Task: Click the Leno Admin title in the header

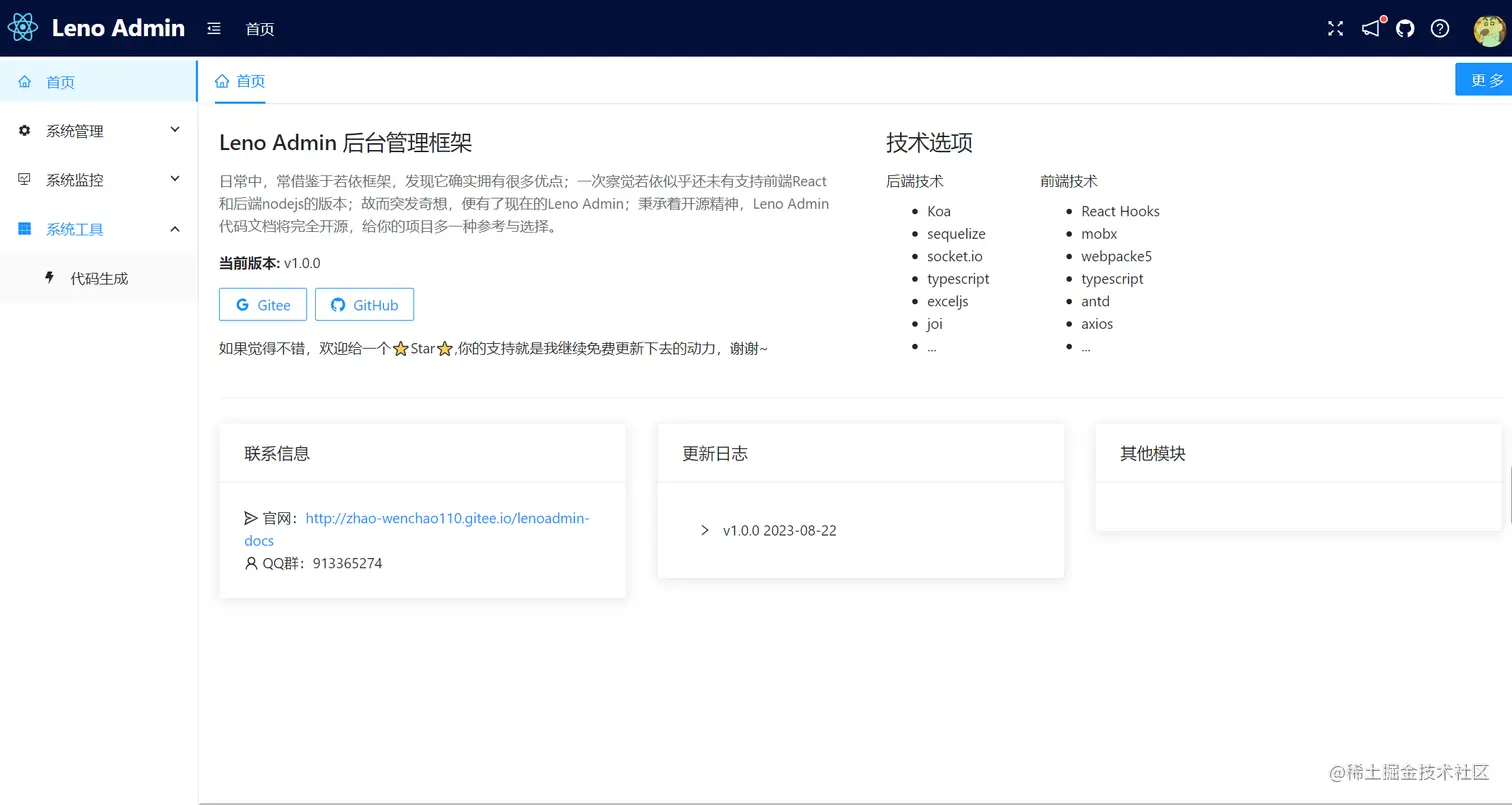Action: pyautogui.click(x=118, y=28)
